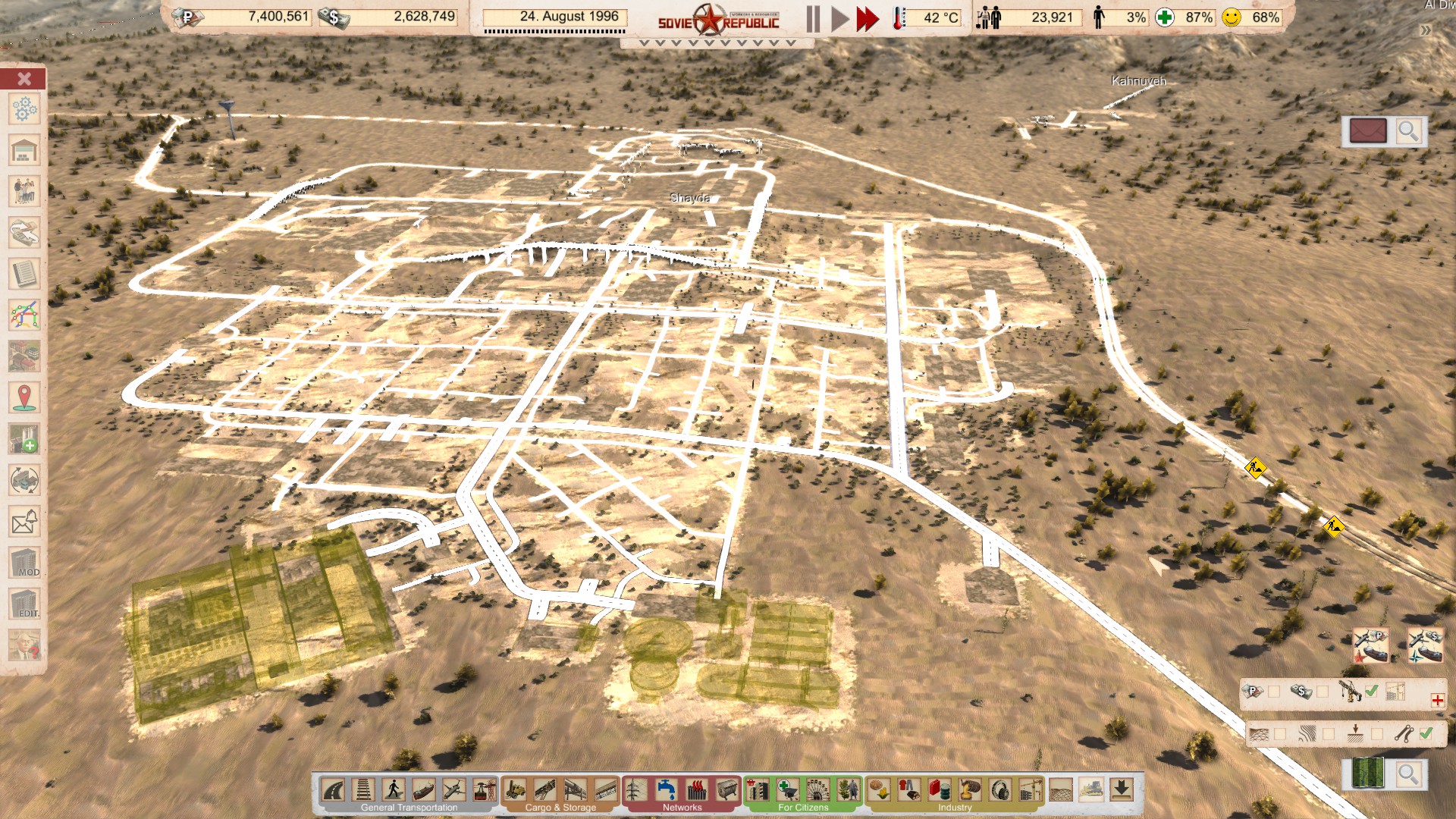
Task: Enable the dollar auto-purchase checkbox
Action: click(x=1323, y=692)
